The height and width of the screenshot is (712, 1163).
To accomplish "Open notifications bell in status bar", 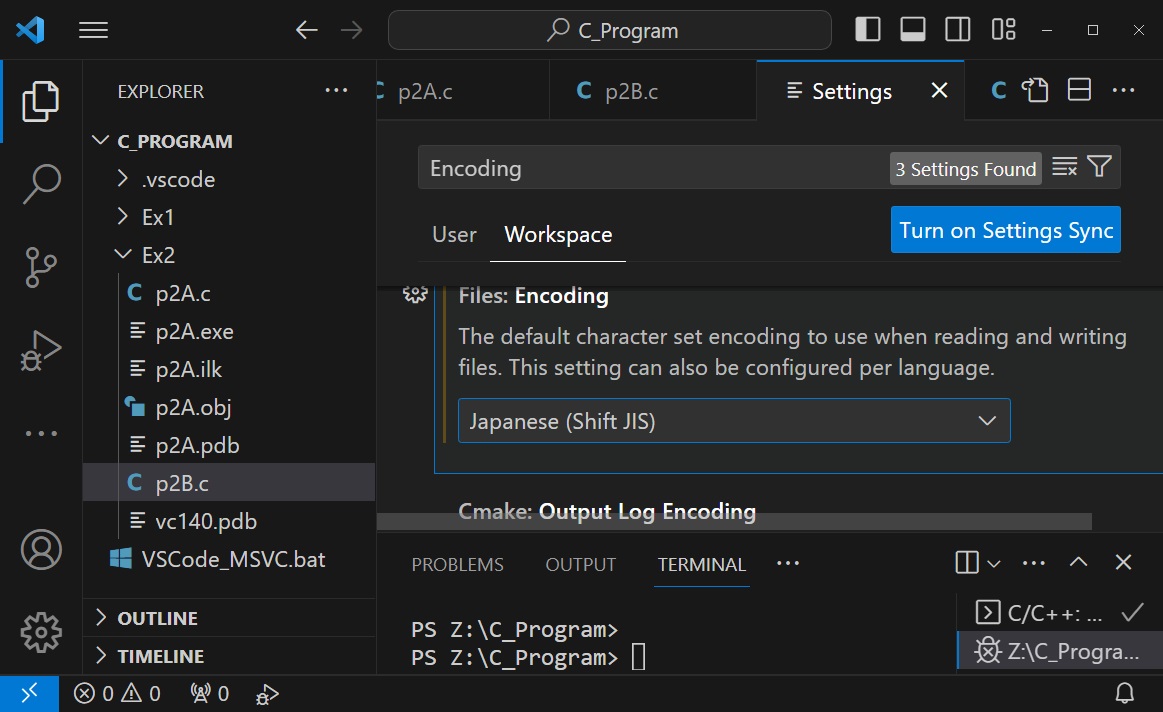I will [x=1124, y=694].
